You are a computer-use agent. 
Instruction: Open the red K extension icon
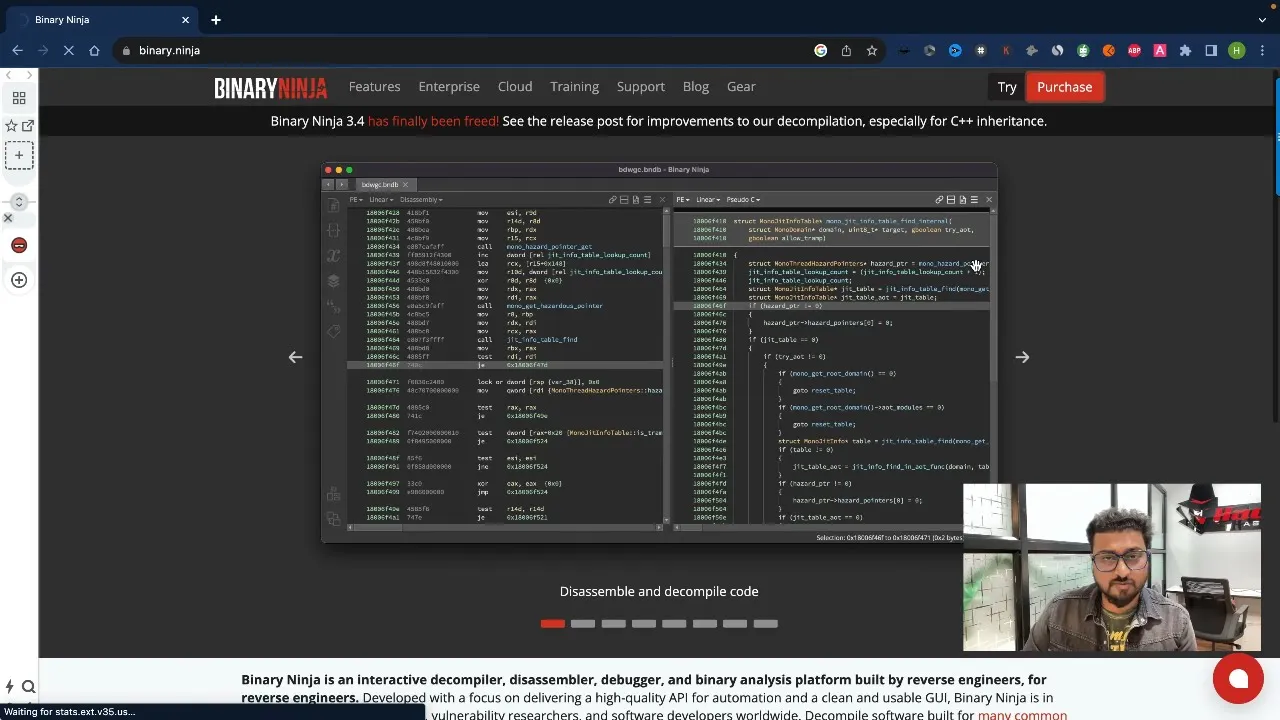coord(1006,50)
